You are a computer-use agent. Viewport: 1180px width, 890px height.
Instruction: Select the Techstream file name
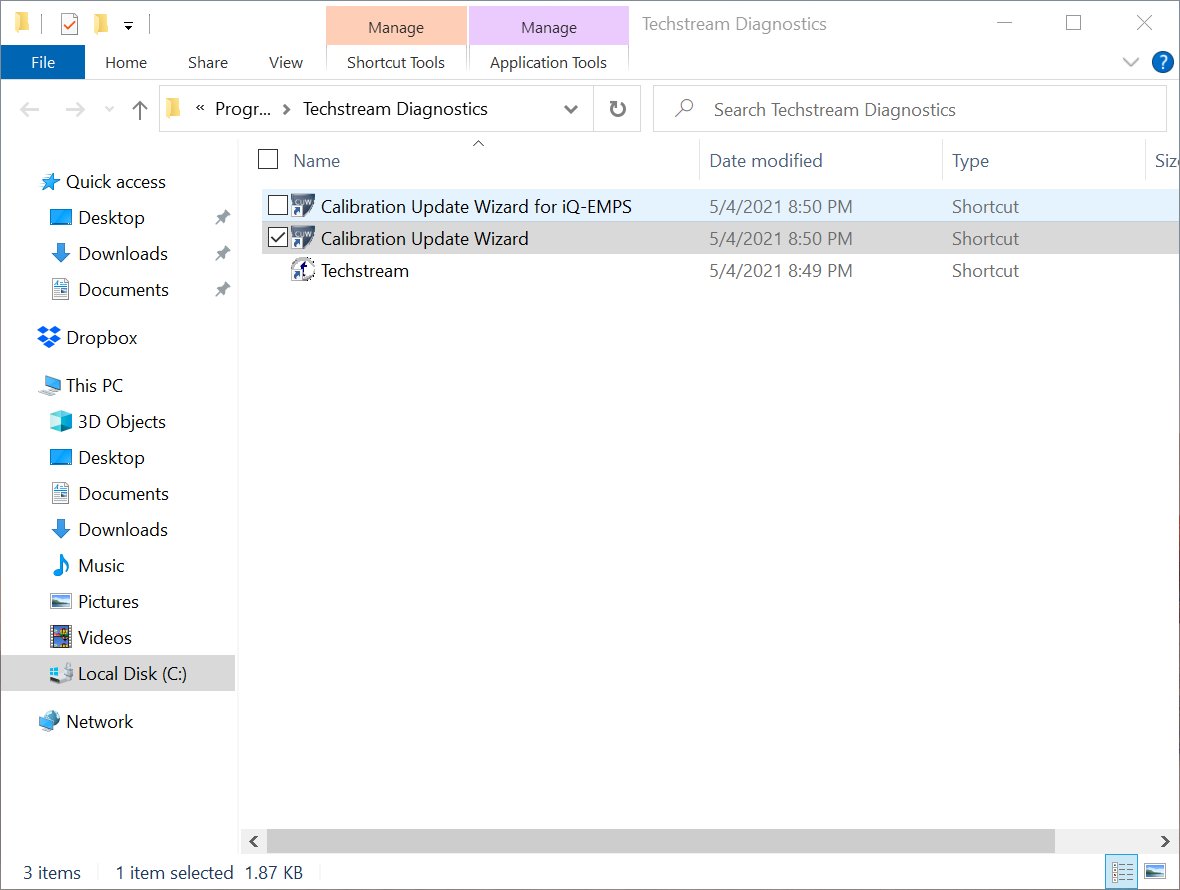coord(365,271)
